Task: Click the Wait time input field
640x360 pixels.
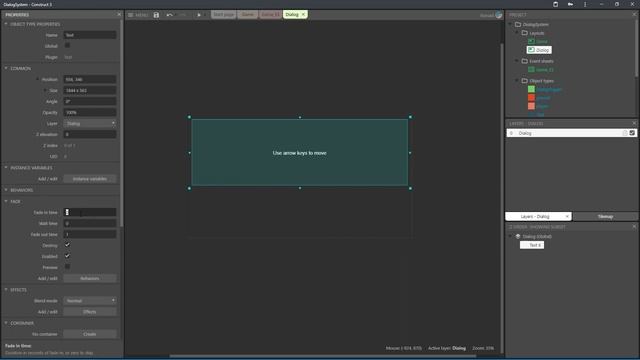Action: (90, 223)
